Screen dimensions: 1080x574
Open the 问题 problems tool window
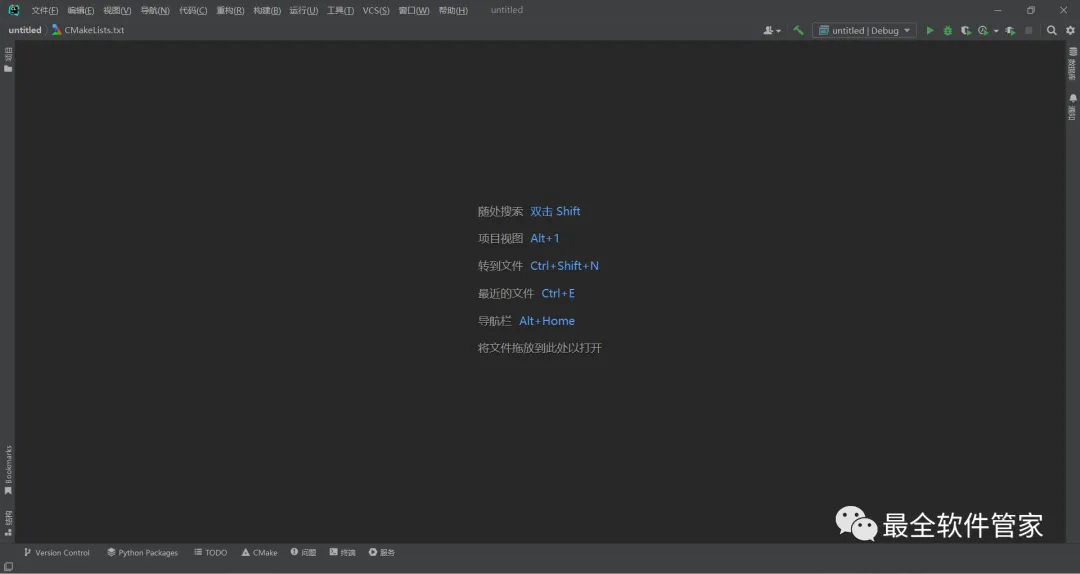(303, 553)
